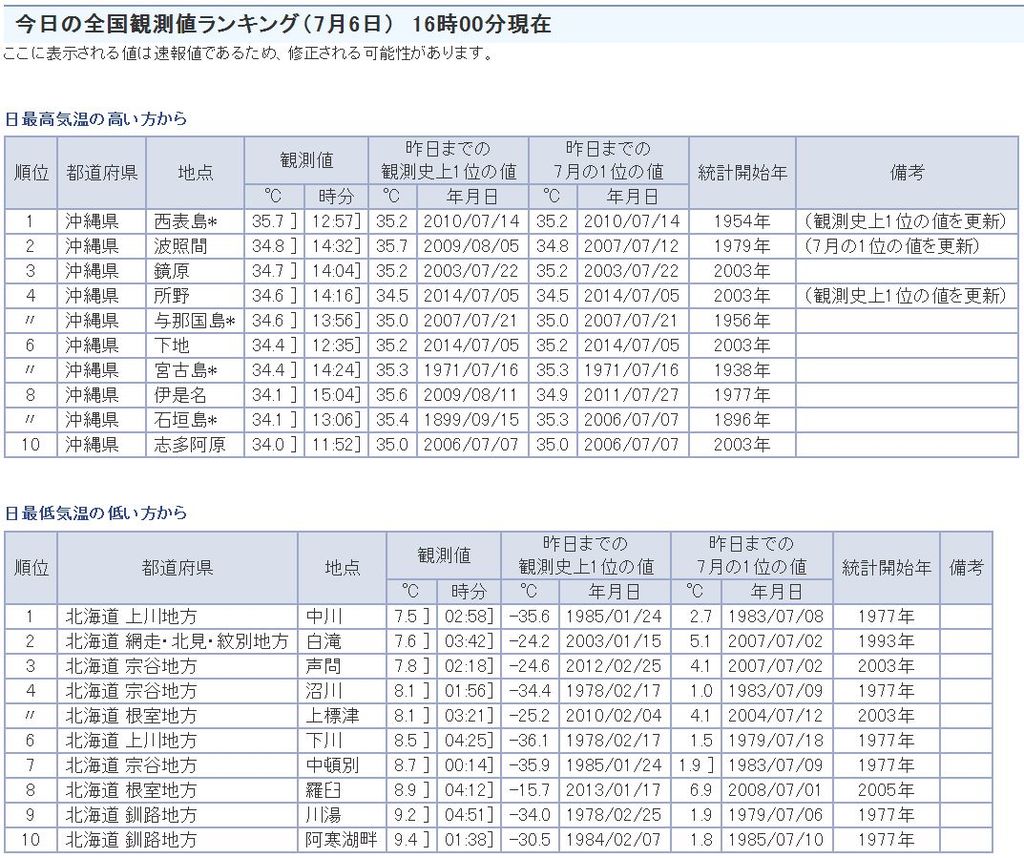Open the 鏡原 observation point
Viewport: 1024px width, 858px height.
172,271
